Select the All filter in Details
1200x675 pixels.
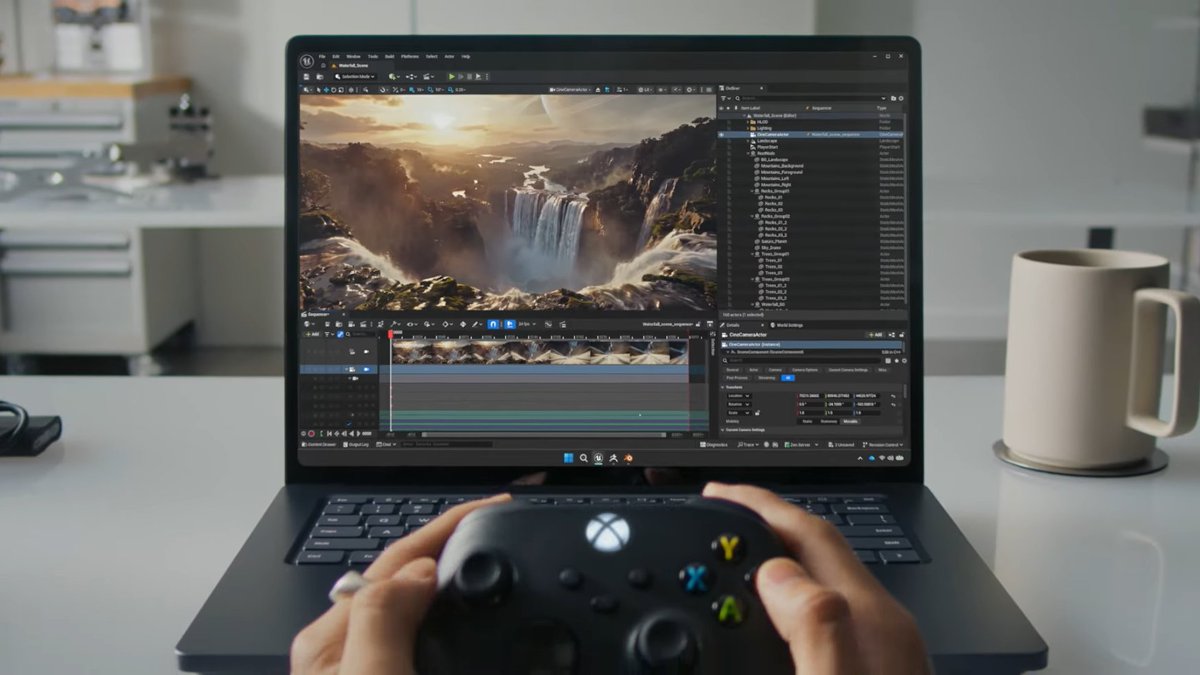pos(788,378)
